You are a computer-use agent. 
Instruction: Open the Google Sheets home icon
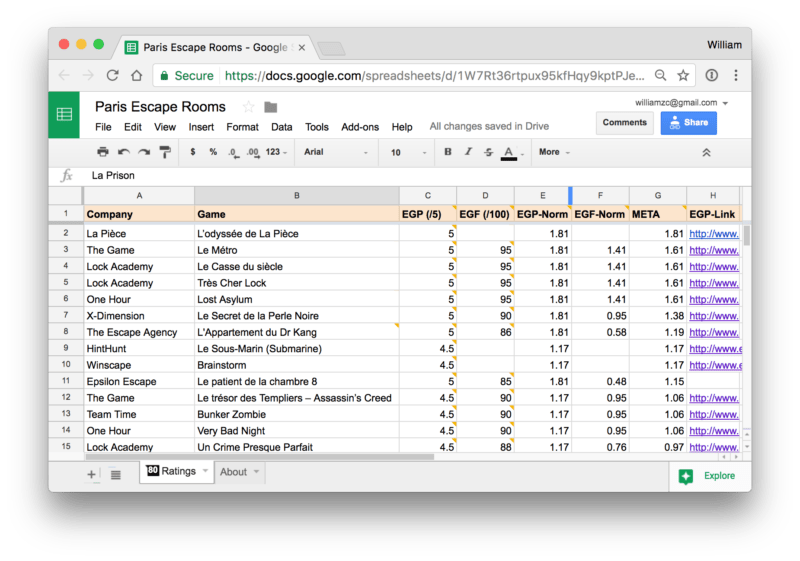[x=64, y=114]
